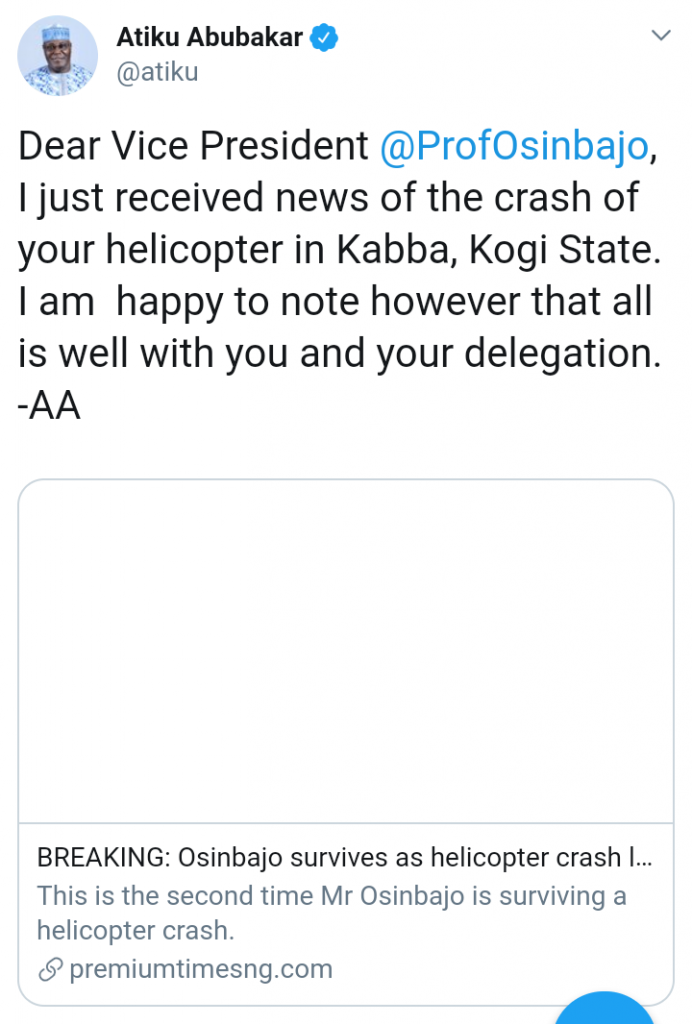Click the word 'Osinbajo' in the card headline
This screenshot has width=692, height=1024.
pyautogui.click(x=233, y=859)
